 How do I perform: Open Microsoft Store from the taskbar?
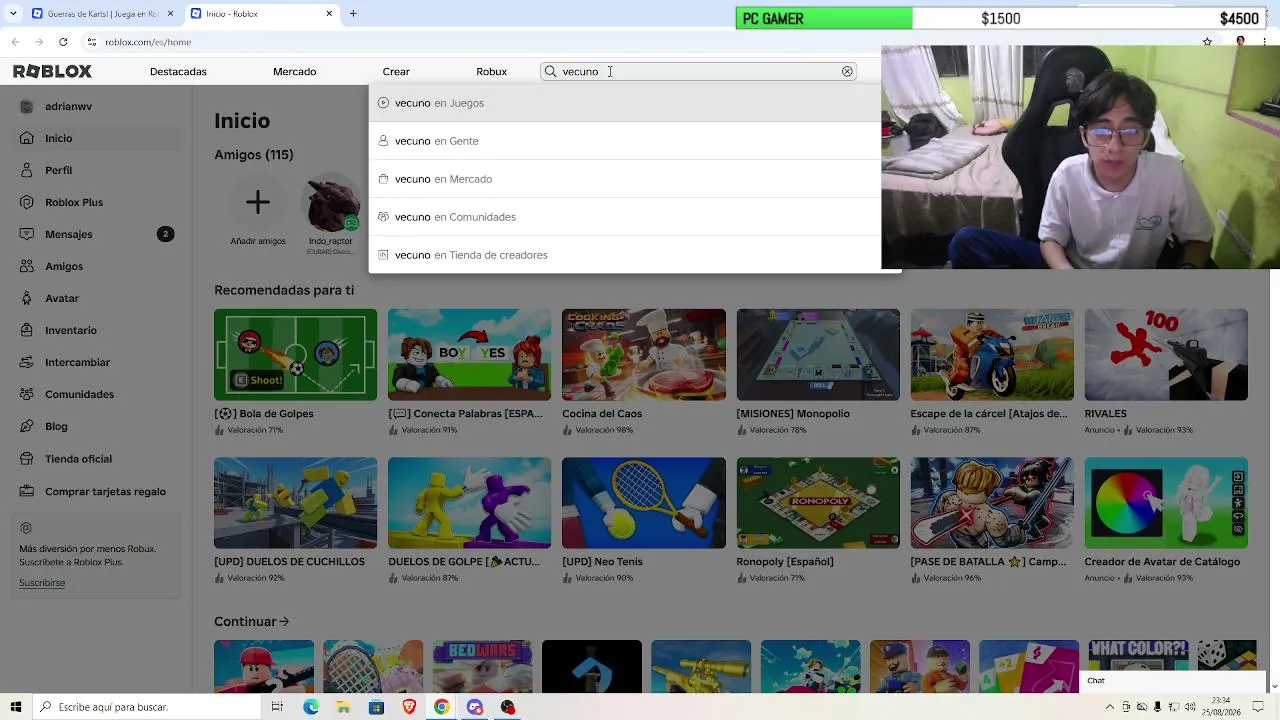coord(376,707)
